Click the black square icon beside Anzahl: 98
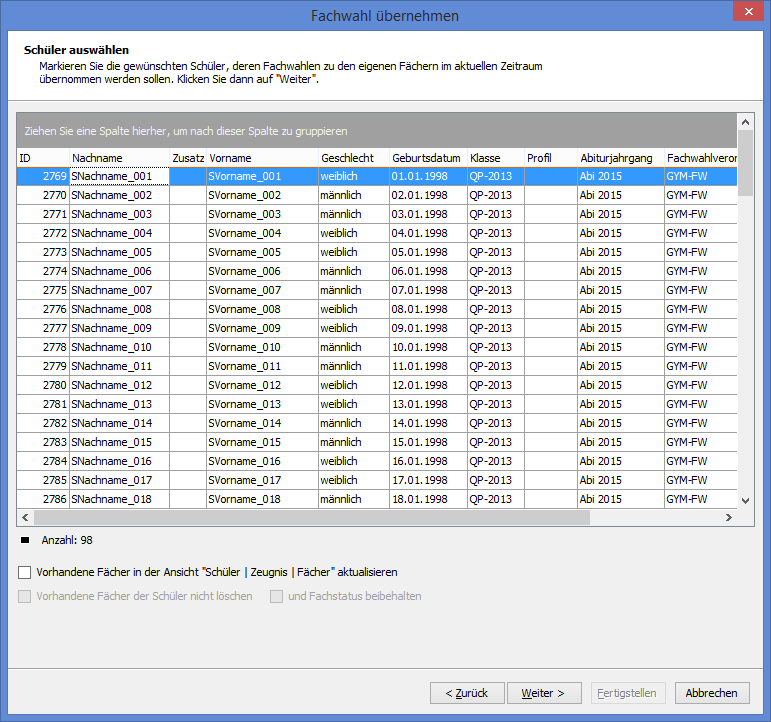771x722 pixels. point(25,540)
